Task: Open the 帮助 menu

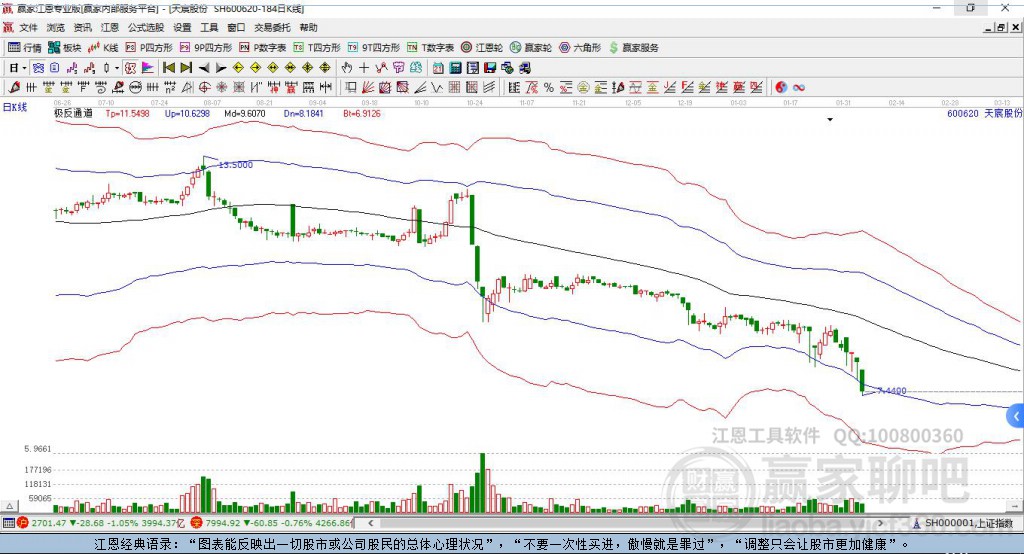Action: tap(308, 27)
